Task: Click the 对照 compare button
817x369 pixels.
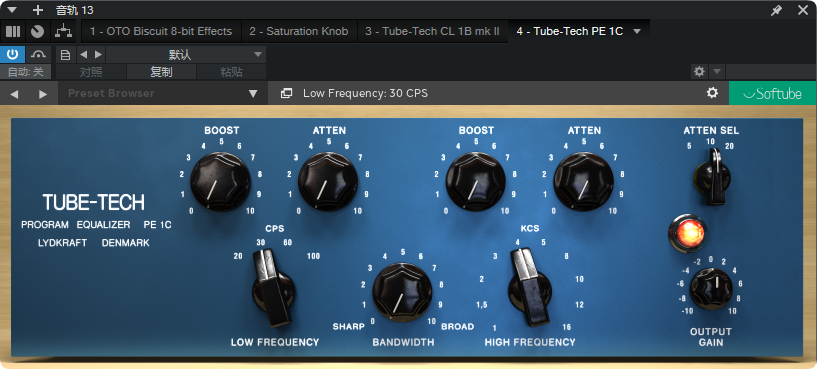Action: click(91, 72)
